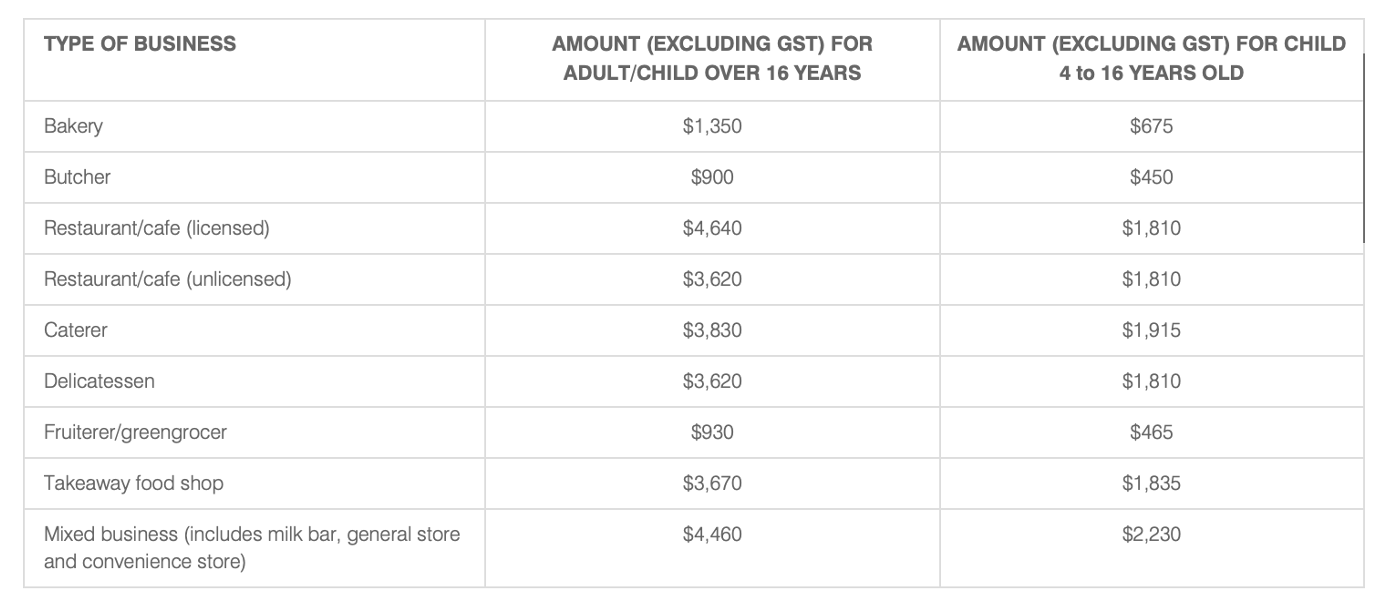
Task: Click the Restaurant/cafe (licensed) cell
Action: click(157, 228)
